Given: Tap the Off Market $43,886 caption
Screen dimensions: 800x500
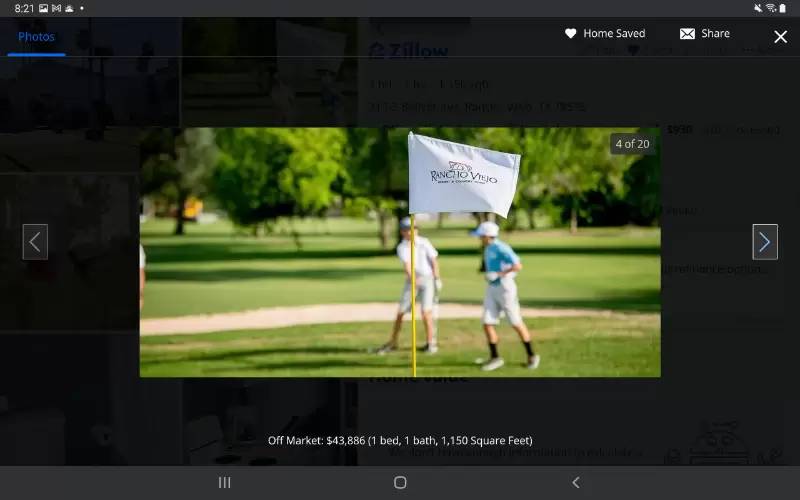Looking at the screenshot, I should 400,440.
